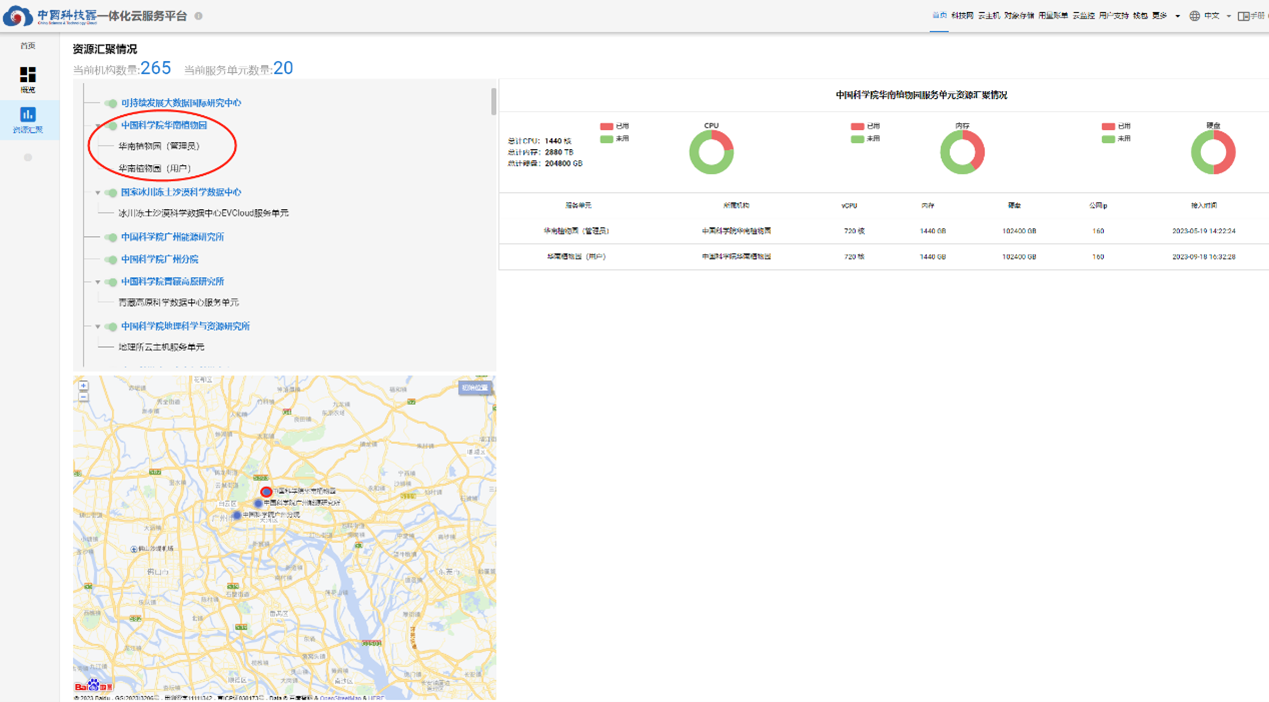Open the 用量账单 menu item
The width and height of the screenshot is (1269, 702).
pyautogui.click(x=1053, y=16)
